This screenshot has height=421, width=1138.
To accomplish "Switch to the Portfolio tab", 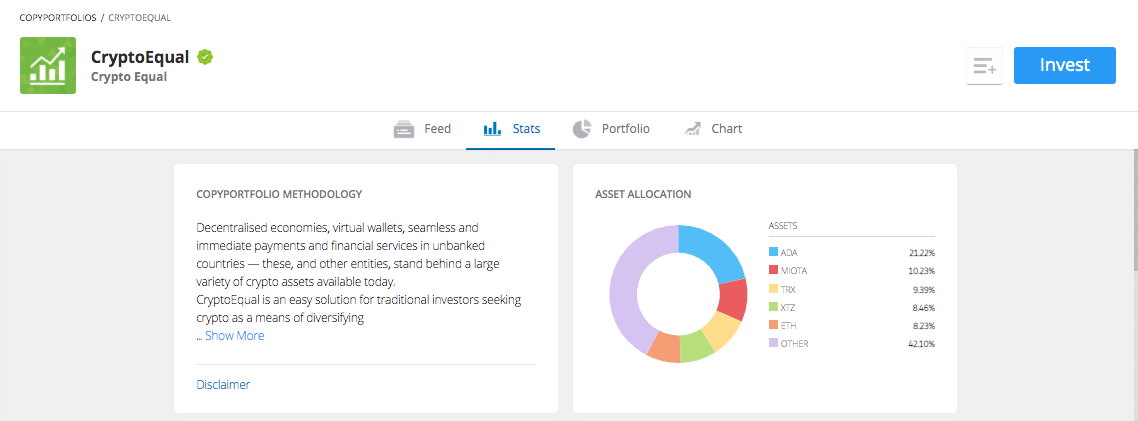I will 610,129.
